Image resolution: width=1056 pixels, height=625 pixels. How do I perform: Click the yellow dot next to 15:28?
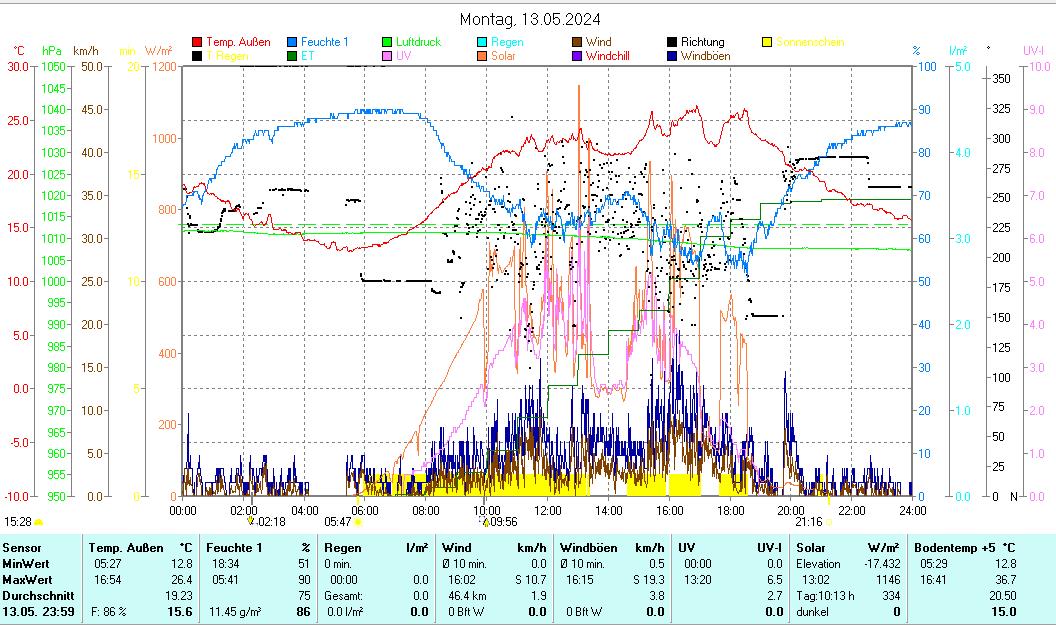coord(38,522)
